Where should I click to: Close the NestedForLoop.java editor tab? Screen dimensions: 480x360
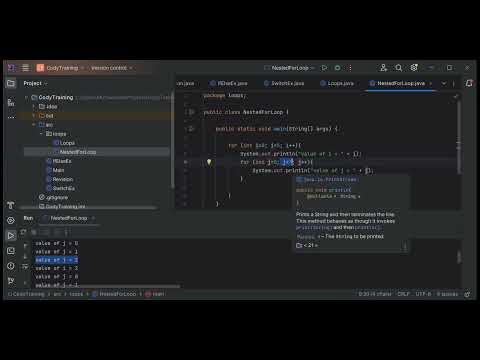(x=431, y=83)
